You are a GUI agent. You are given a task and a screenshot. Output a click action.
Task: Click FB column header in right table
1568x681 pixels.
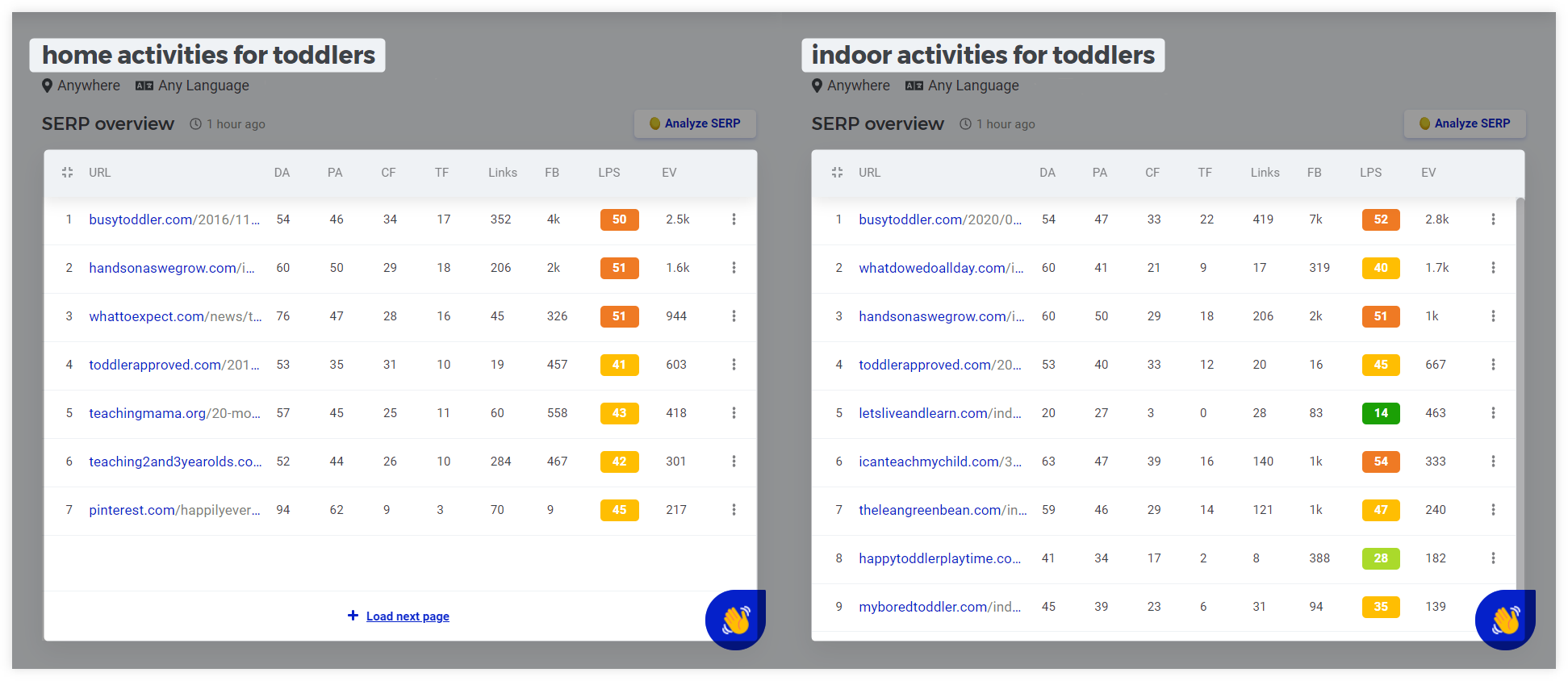(x=1315, y=173)
